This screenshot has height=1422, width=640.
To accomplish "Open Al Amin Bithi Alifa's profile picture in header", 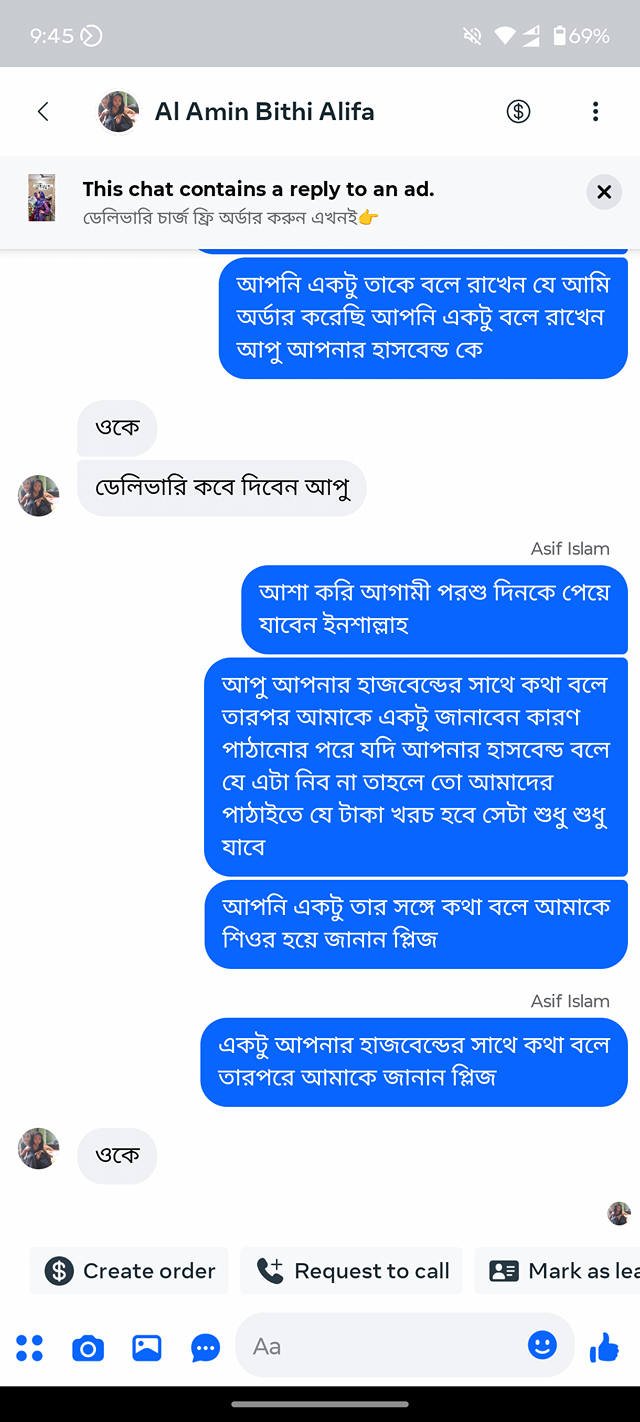I will pyautogui.click(x=118, y=111).
